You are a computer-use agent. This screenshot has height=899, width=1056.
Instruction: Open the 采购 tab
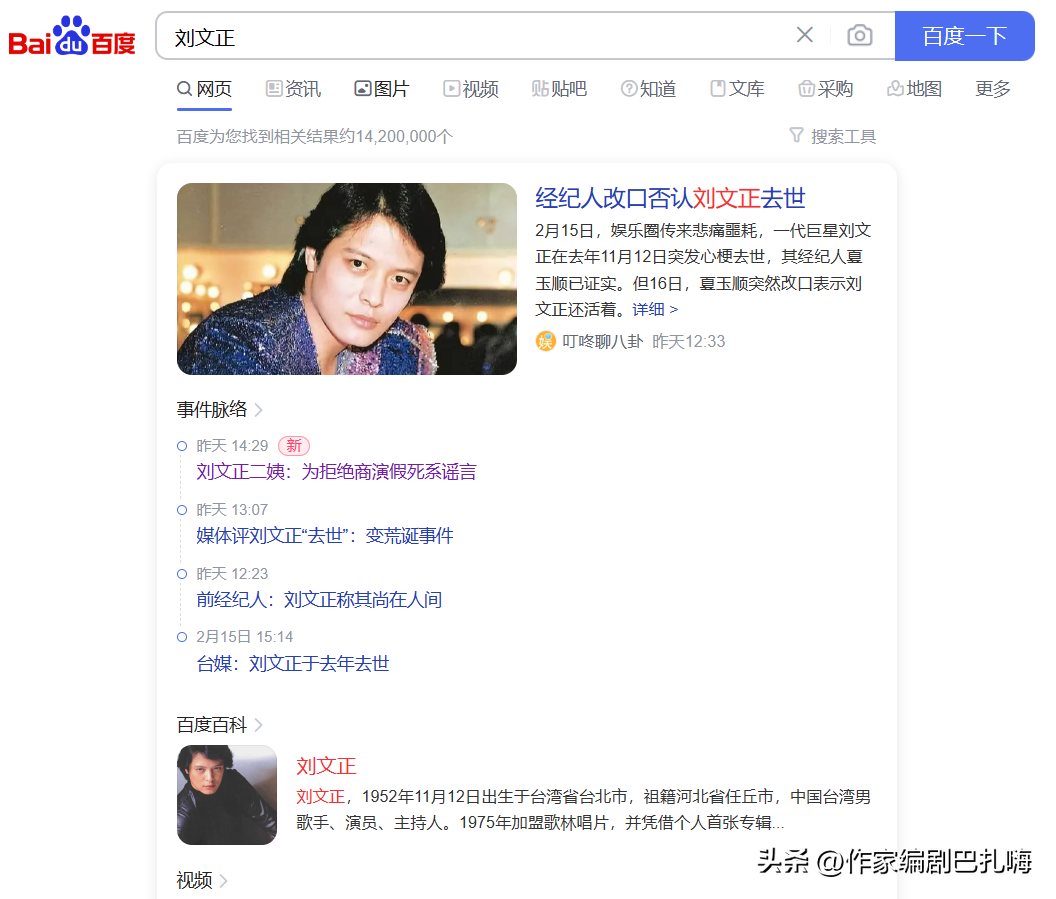pyautogui.click(x=826, y=89)
